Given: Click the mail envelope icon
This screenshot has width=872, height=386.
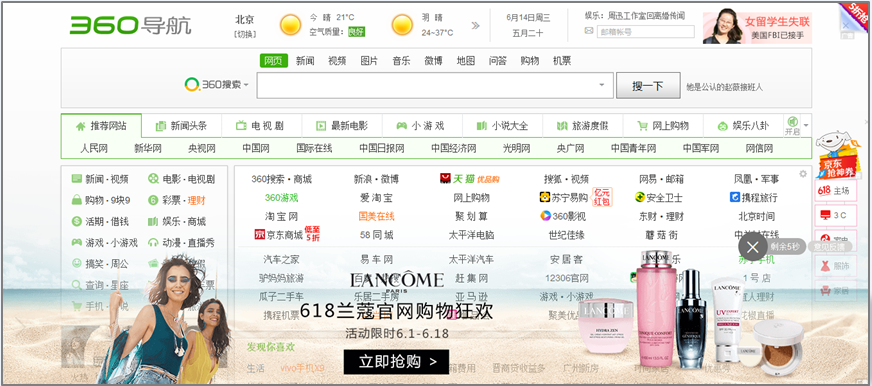Looking at the screenshot, I should [x=589, y=31].
